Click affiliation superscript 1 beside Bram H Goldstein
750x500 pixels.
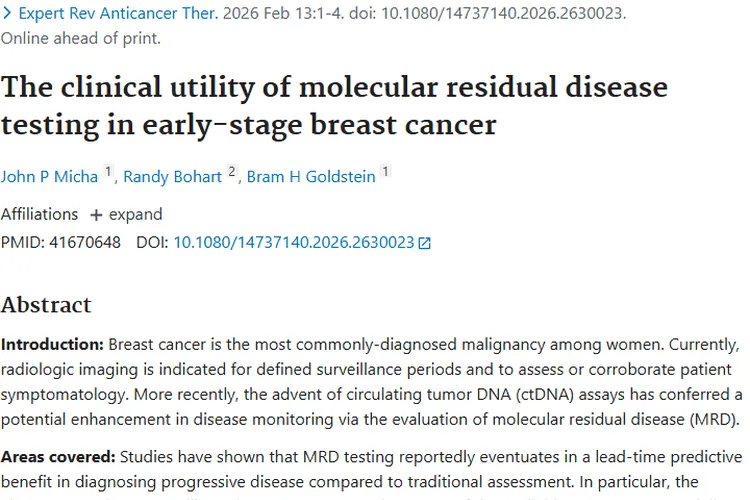[386, 172]
